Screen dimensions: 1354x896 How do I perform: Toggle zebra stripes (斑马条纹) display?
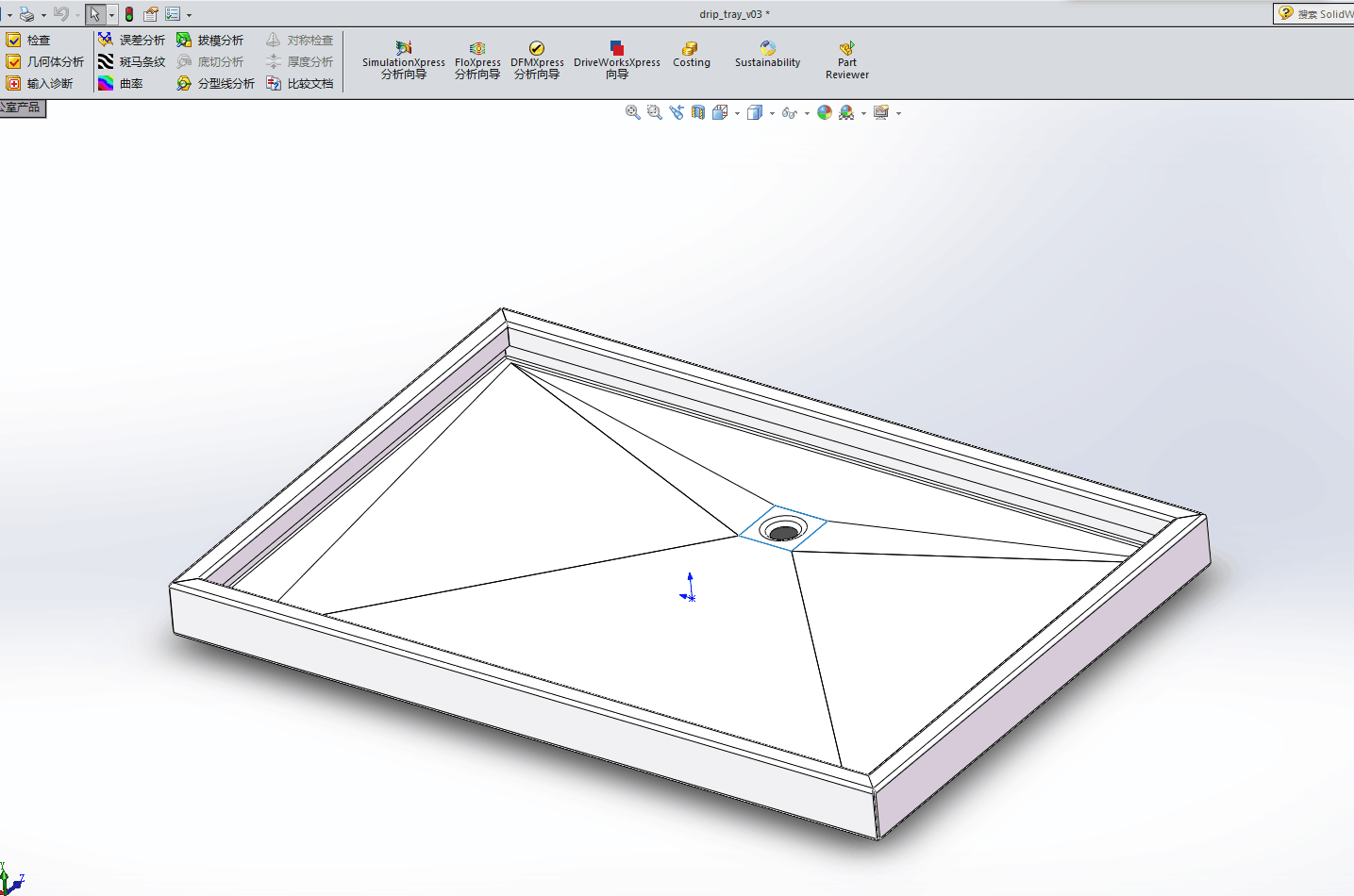coord(131,62)
